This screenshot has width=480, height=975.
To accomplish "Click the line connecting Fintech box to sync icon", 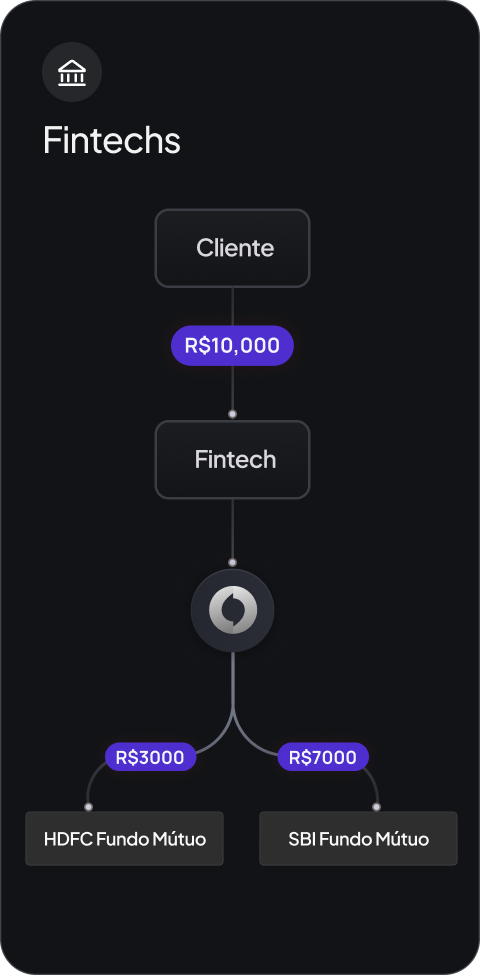I will click(x=232, y=529).
